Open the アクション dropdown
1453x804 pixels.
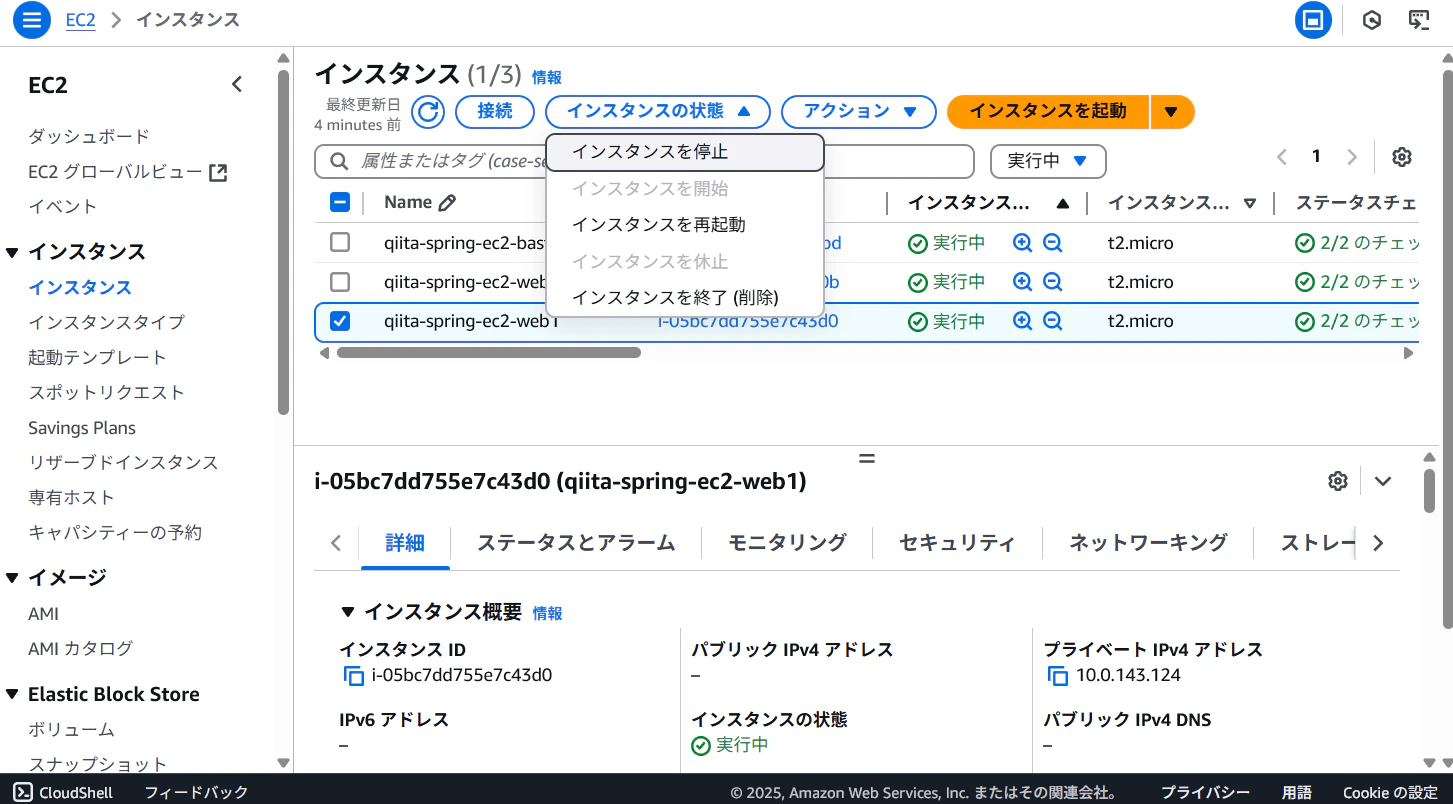[x=858, y=112]
